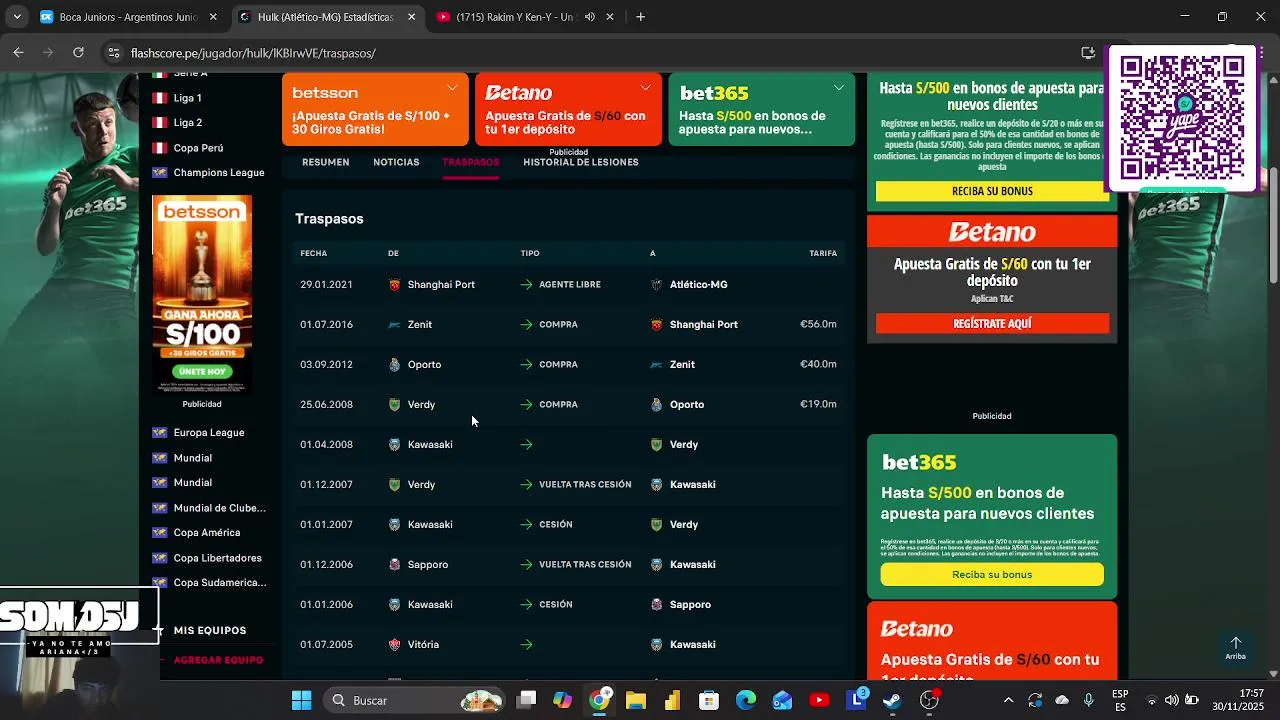Show hidden system tray icons chevron

1008,700
